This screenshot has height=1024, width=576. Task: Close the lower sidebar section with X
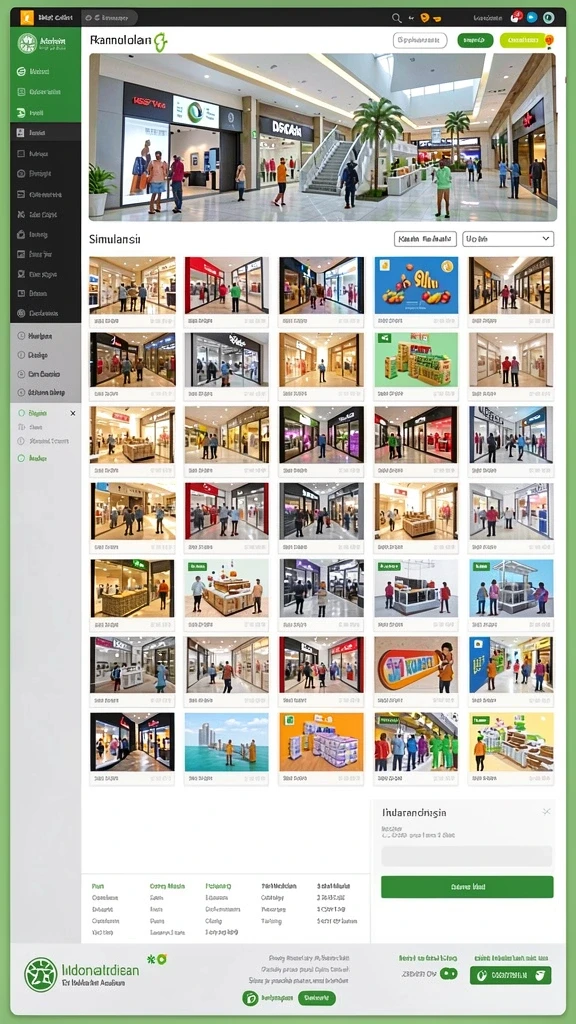(72, 413)
